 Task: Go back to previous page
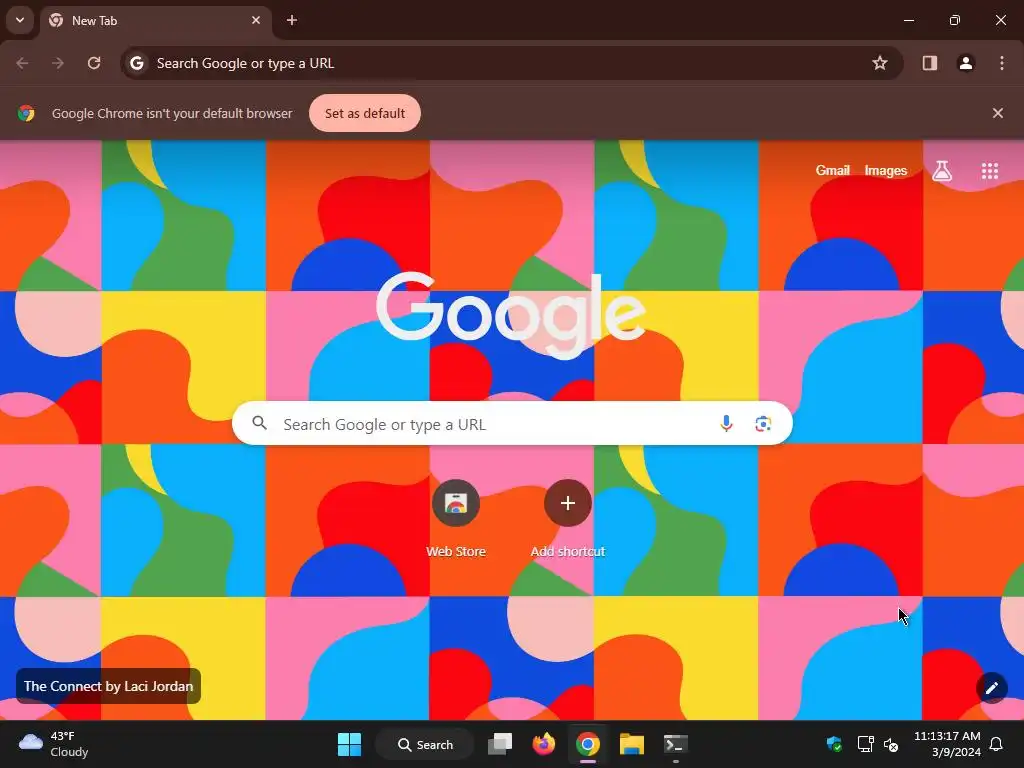tap(22, 63)
